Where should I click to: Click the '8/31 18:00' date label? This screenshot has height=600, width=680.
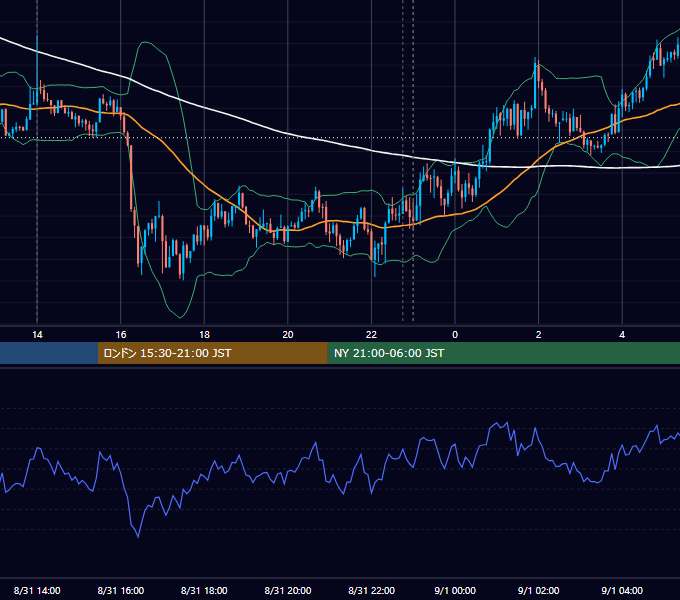(x=204, y=590)
